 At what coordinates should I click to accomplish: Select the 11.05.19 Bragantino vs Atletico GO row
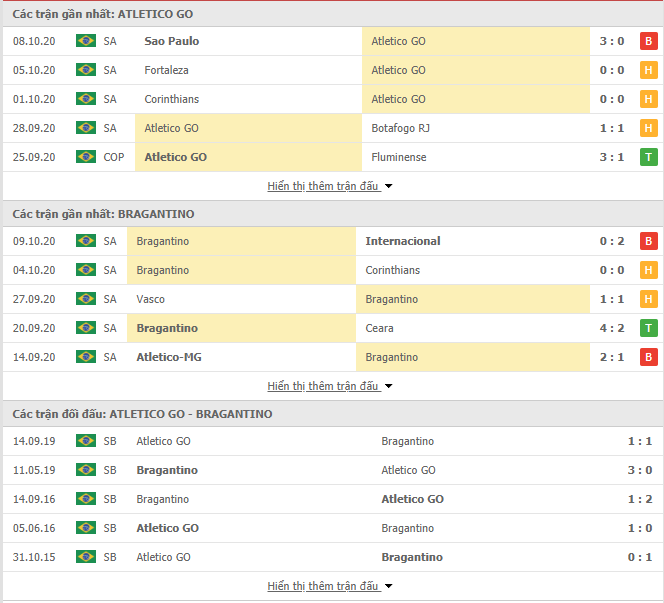(332, 470)
